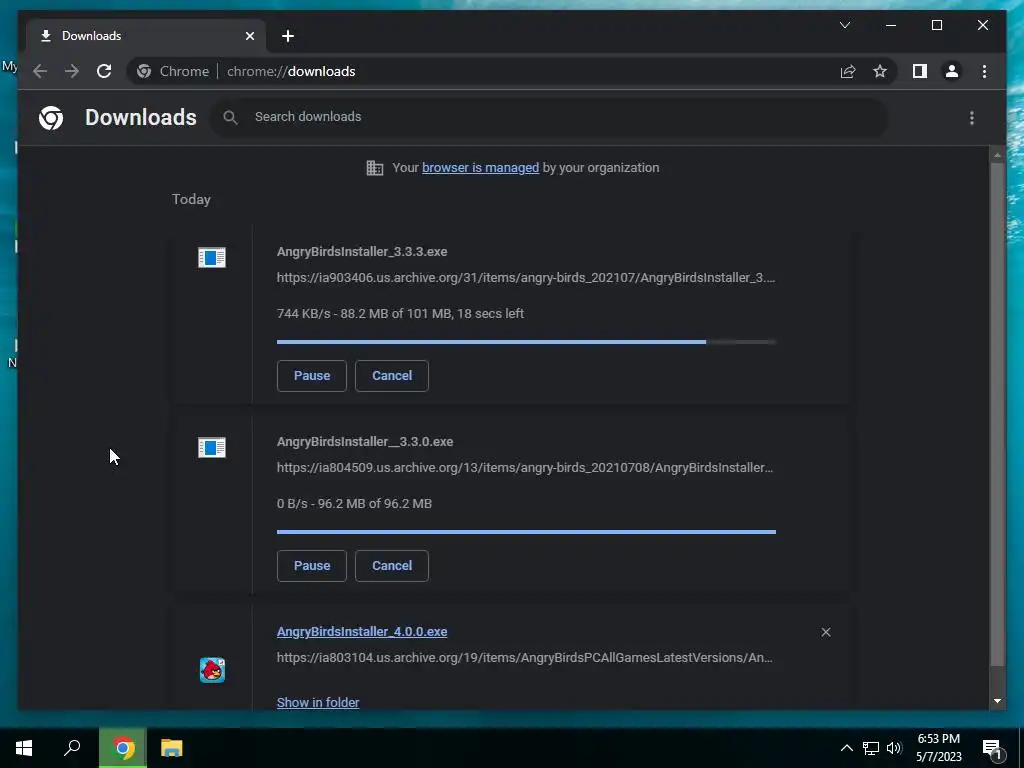Click the Angry Birds icon for AngryBirdsInstaller_4.0.0.exe

(212, 670)
